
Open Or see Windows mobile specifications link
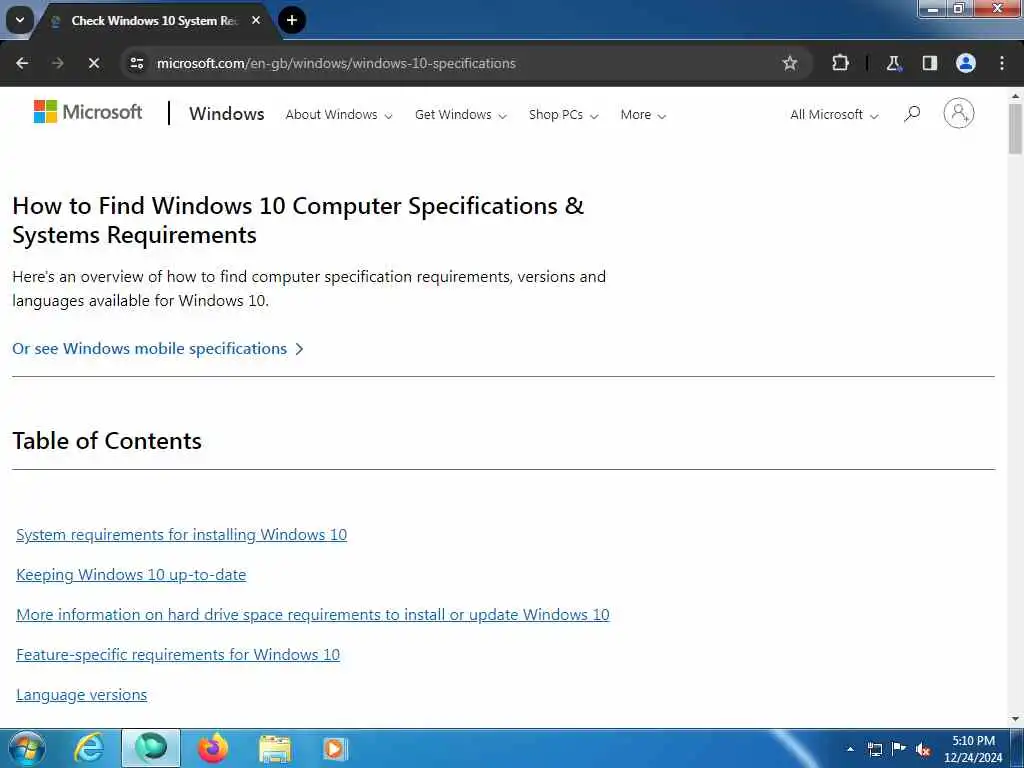(157, 349)
